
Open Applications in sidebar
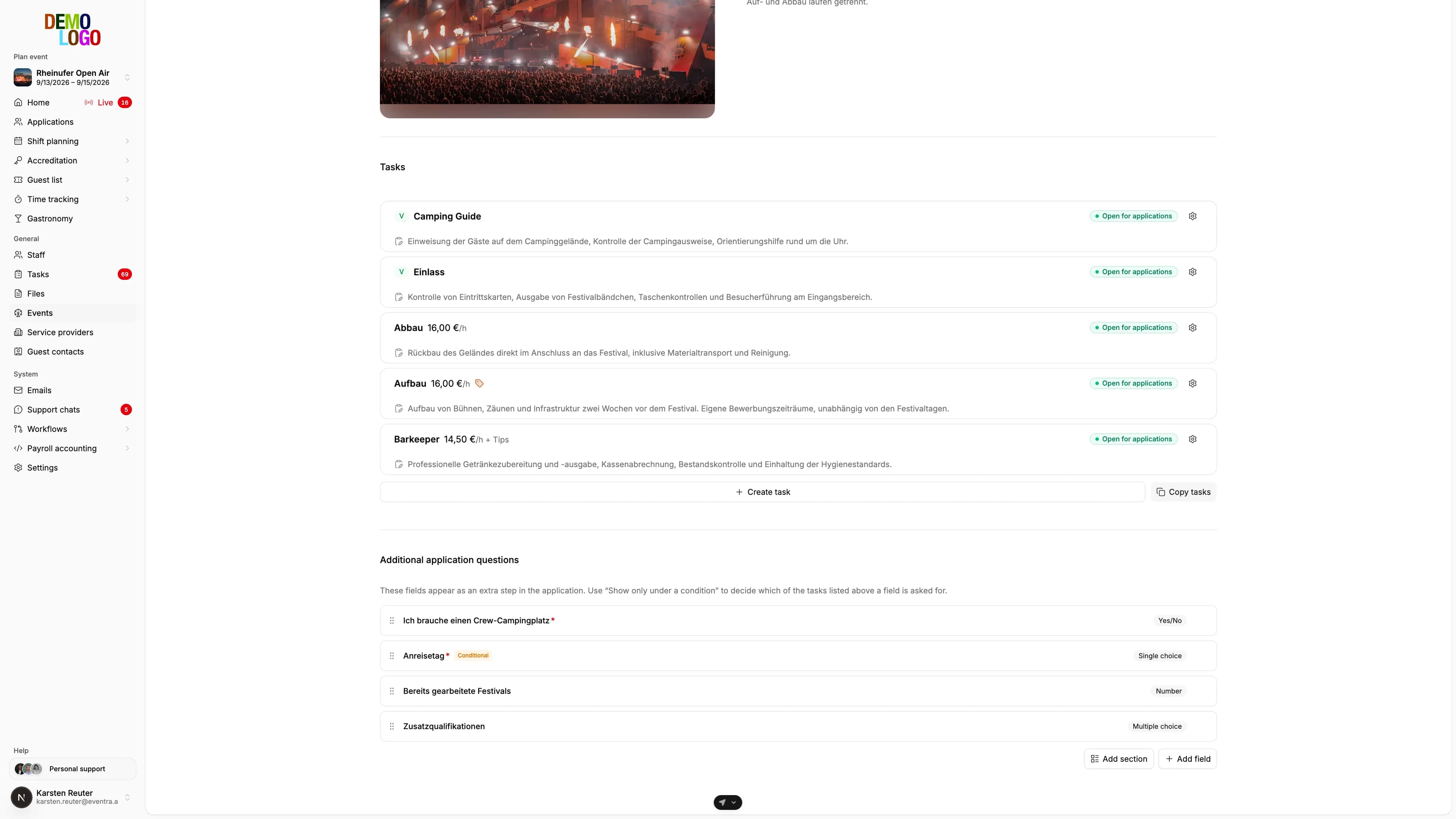[72, 122]
